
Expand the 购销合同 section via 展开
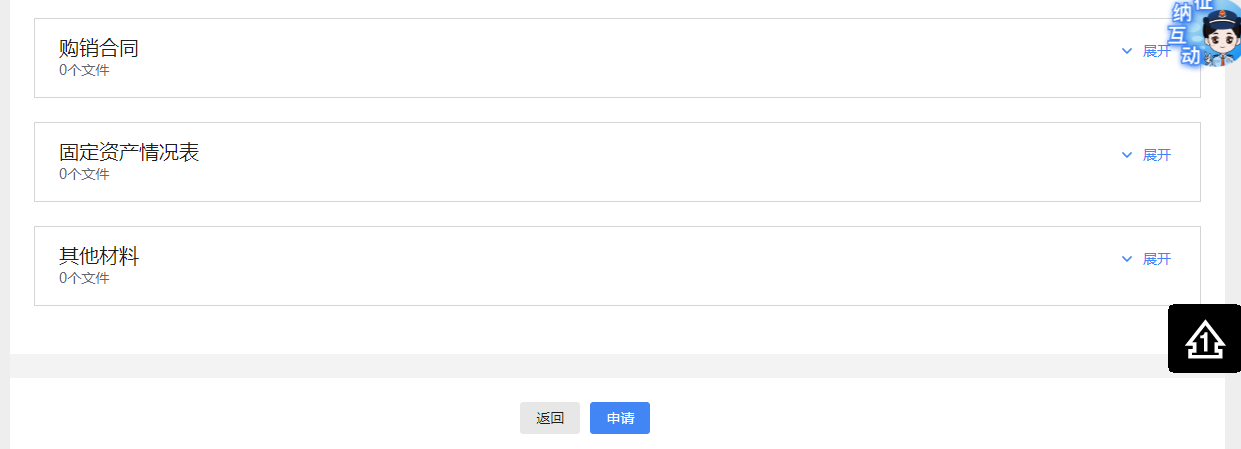click(1156, 51)
